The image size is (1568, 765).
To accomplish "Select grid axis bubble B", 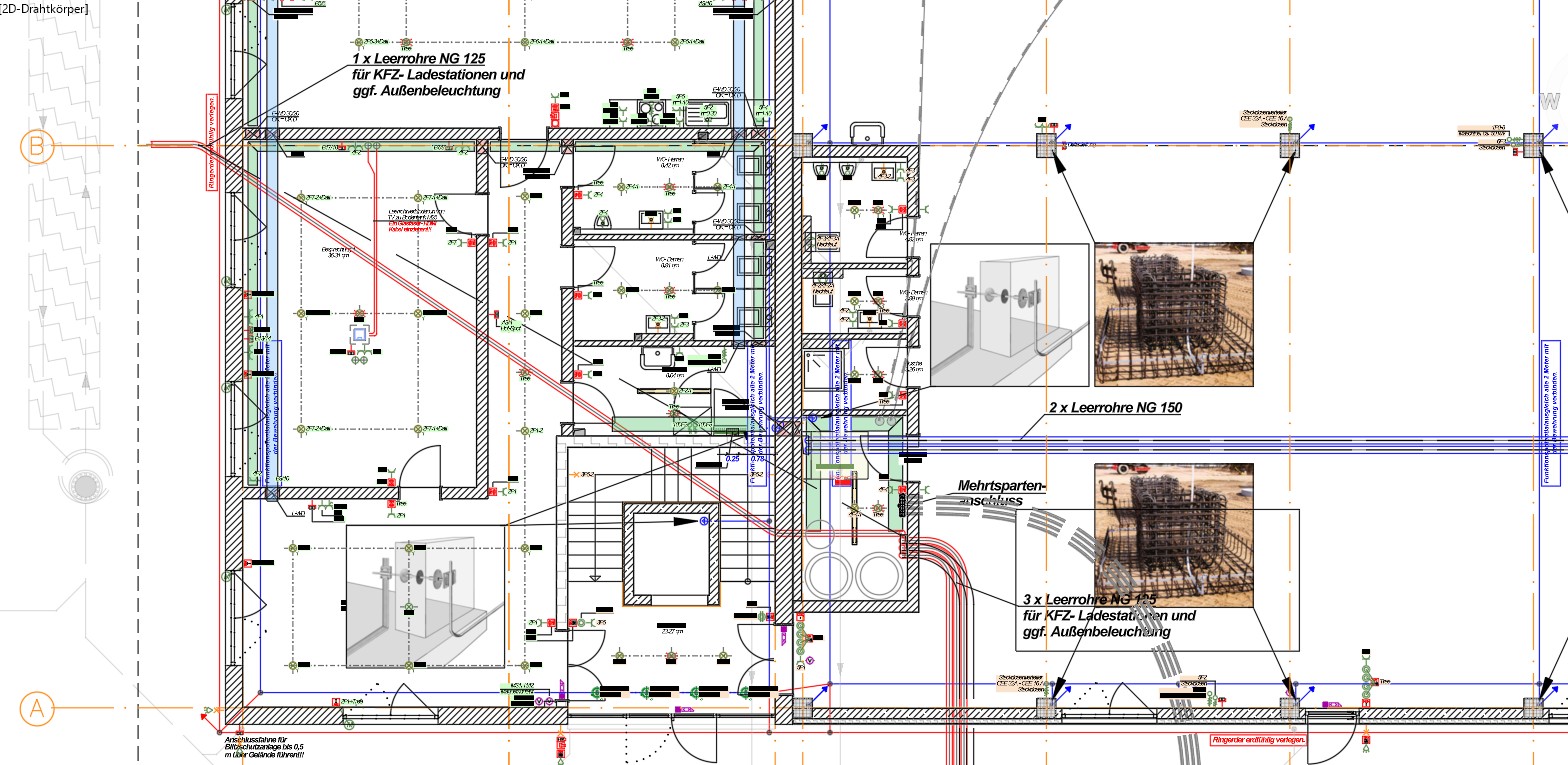I will point(37,147).
